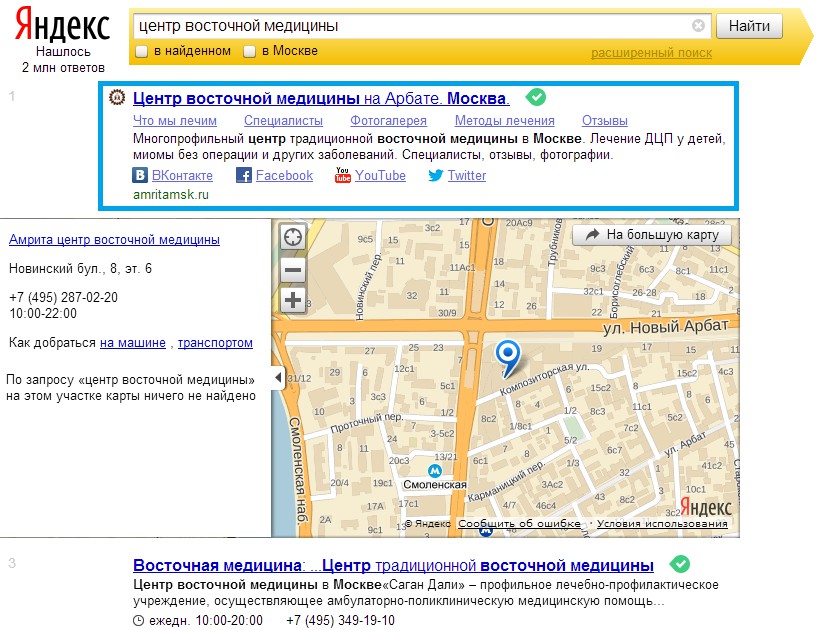
Task: Open the расширенный поиск link
Action: coord(651,53)
